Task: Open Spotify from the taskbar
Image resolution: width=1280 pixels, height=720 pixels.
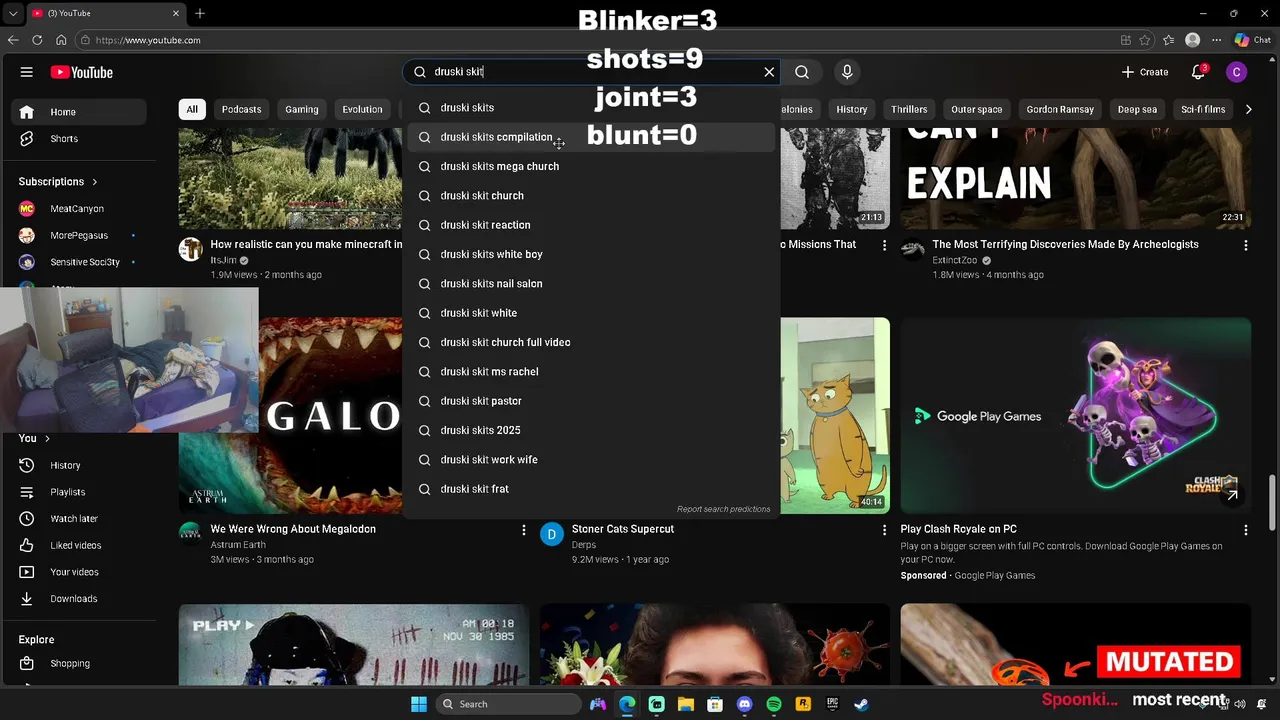Action: (773, 704)
